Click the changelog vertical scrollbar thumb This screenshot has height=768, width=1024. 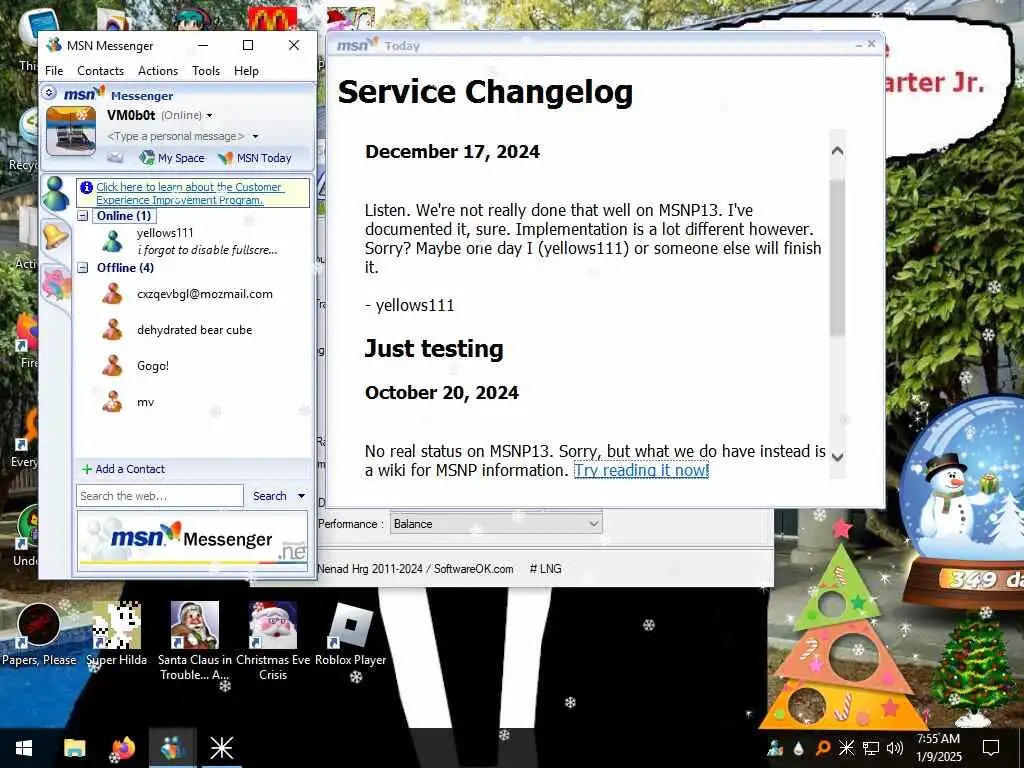tap(837, 258)
